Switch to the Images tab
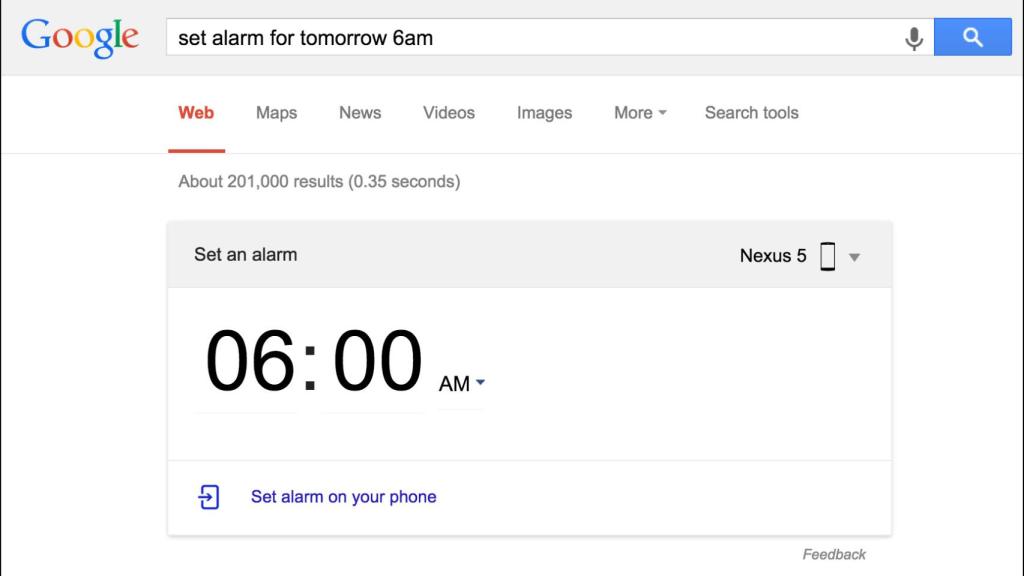Image resolution: width=1024 pixels, height=576 pixels. (544, 113)
